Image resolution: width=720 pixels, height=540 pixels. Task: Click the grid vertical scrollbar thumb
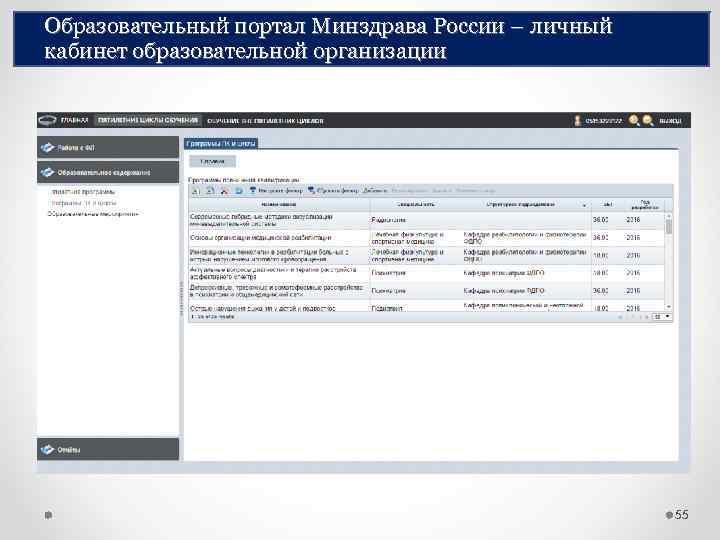tap(669, 226)
